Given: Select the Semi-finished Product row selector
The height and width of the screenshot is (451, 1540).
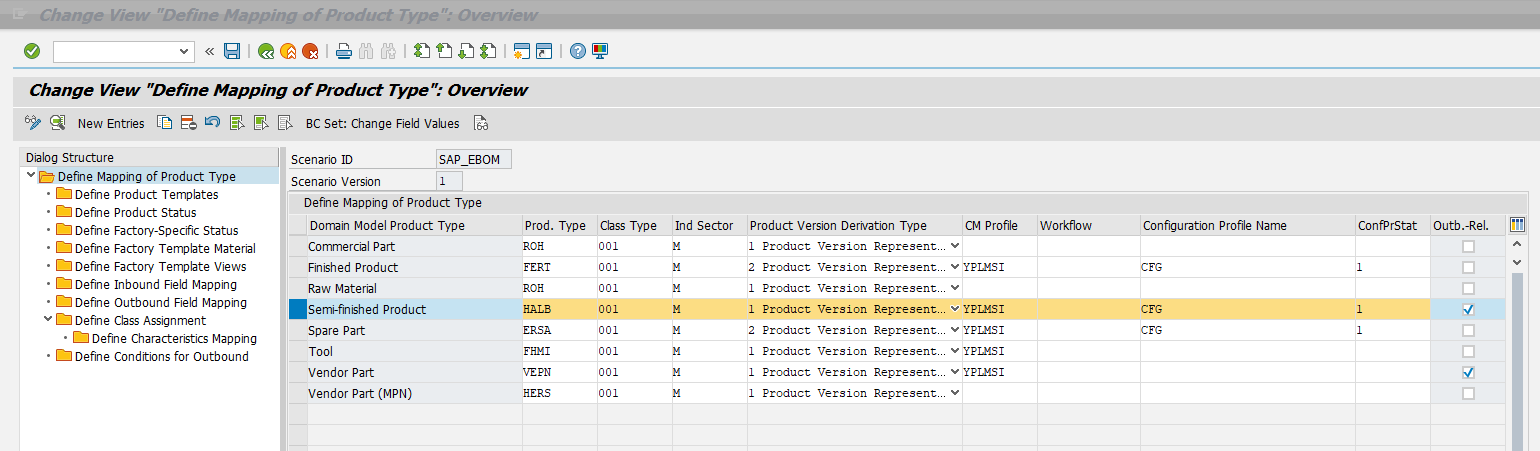Looking at the screenshot, I should (x=297, y=309).
